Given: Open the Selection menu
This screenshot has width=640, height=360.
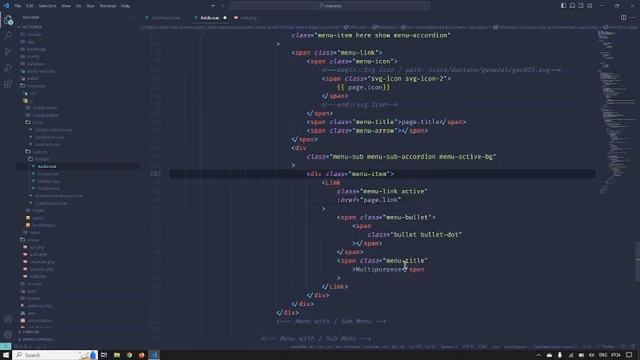Looking at the screenshot, I should (x=47, y=6).
